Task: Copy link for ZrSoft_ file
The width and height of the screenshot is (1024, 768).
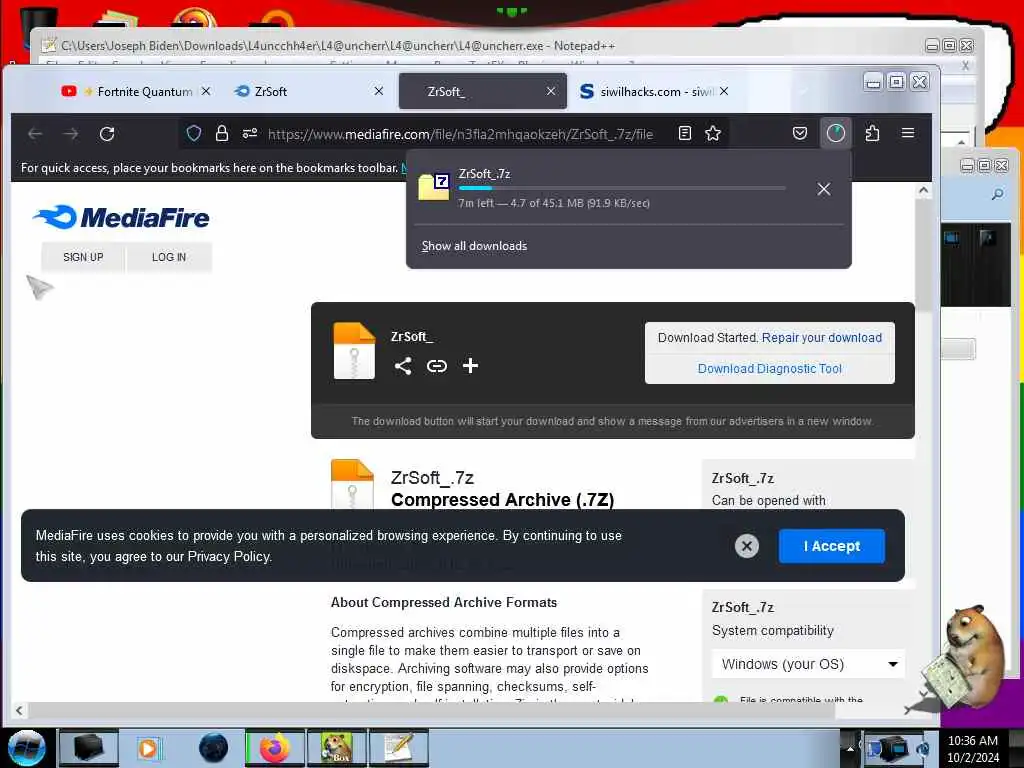Action: (437, 366)
